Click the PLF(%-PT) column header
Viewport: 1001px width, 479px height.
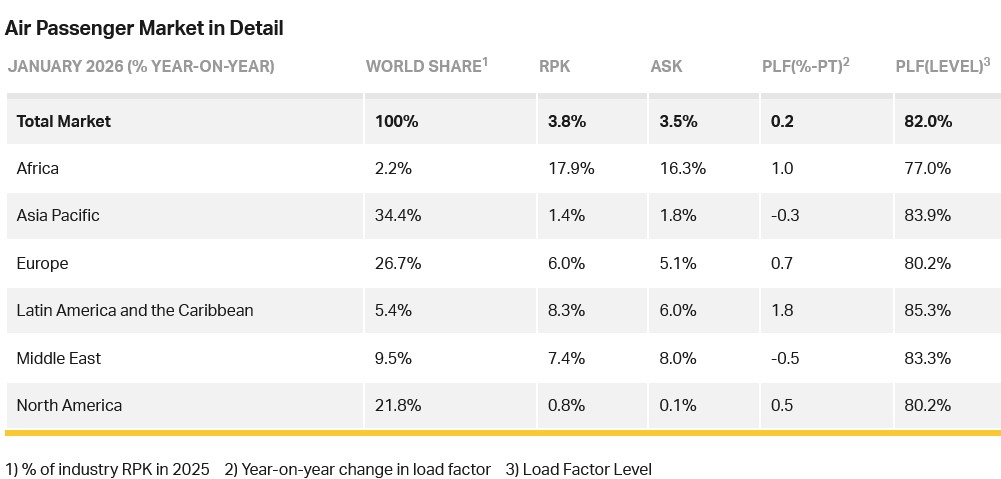tap(804, 67)
